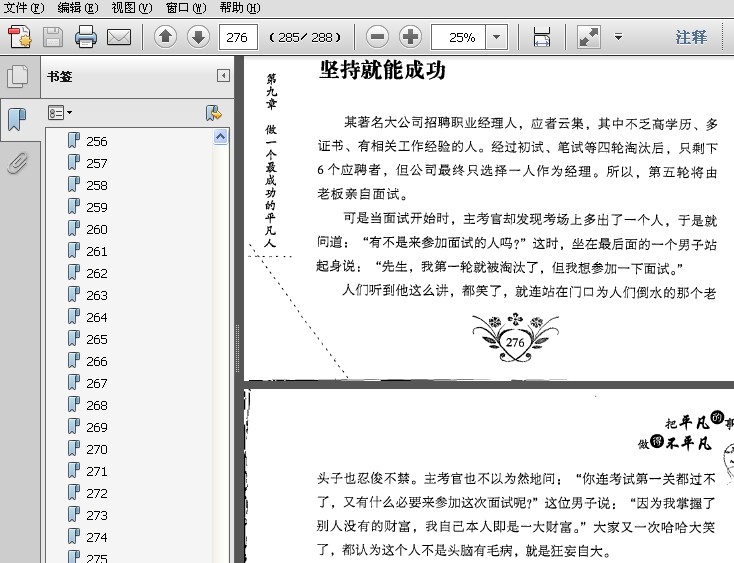Zoom out using the minus button
The height and width of the screenshot is (563, 734).
pyautogui.click(x=377, y=37)
